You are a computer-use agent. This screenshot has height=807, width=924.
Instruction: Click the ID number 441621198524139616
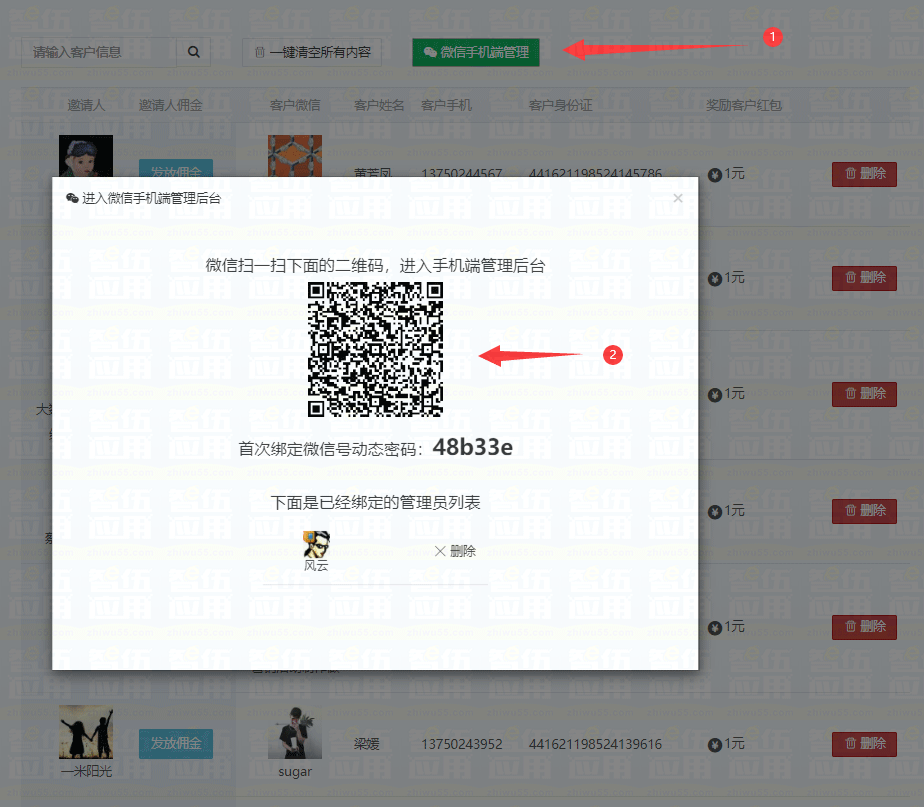pos(595,745)
